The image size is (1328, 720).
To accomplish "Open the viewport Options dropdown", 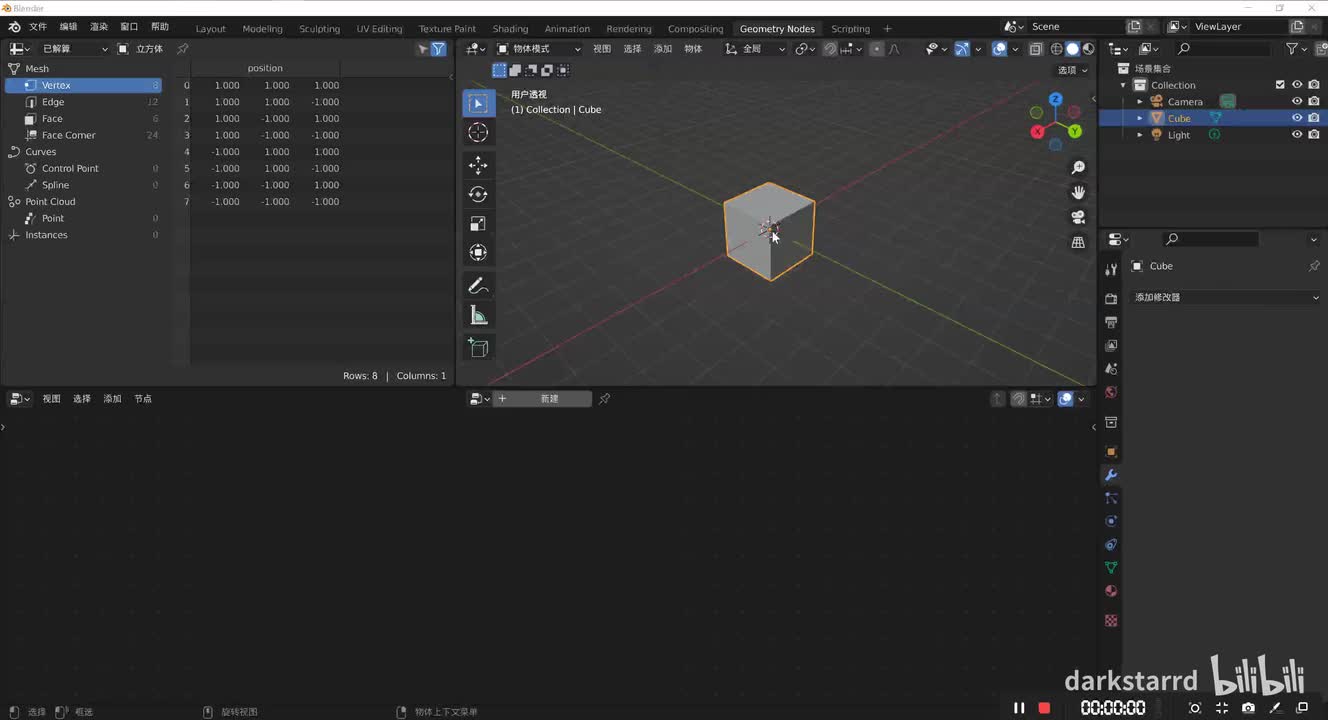I will pos(1073,70).
